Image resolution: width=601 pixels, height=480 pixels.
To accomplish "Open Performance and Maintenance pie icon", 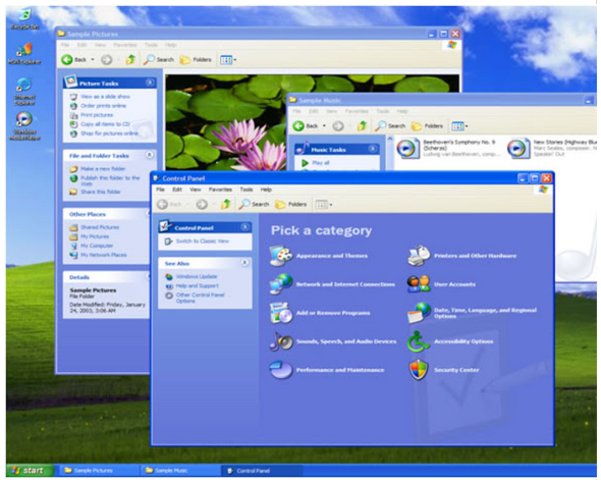I will click(x=281, y=370).
